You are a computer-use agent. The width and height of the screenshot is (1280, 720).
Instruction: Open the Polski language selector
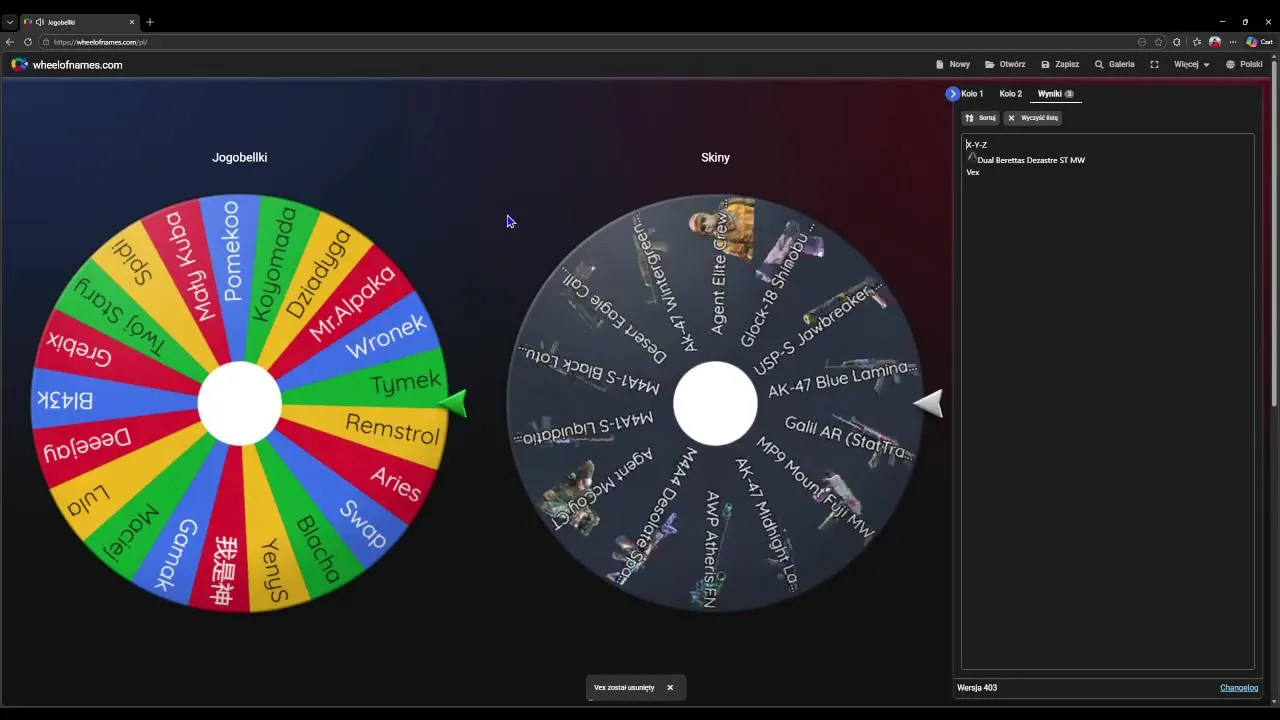click(x=1244, y=64)
